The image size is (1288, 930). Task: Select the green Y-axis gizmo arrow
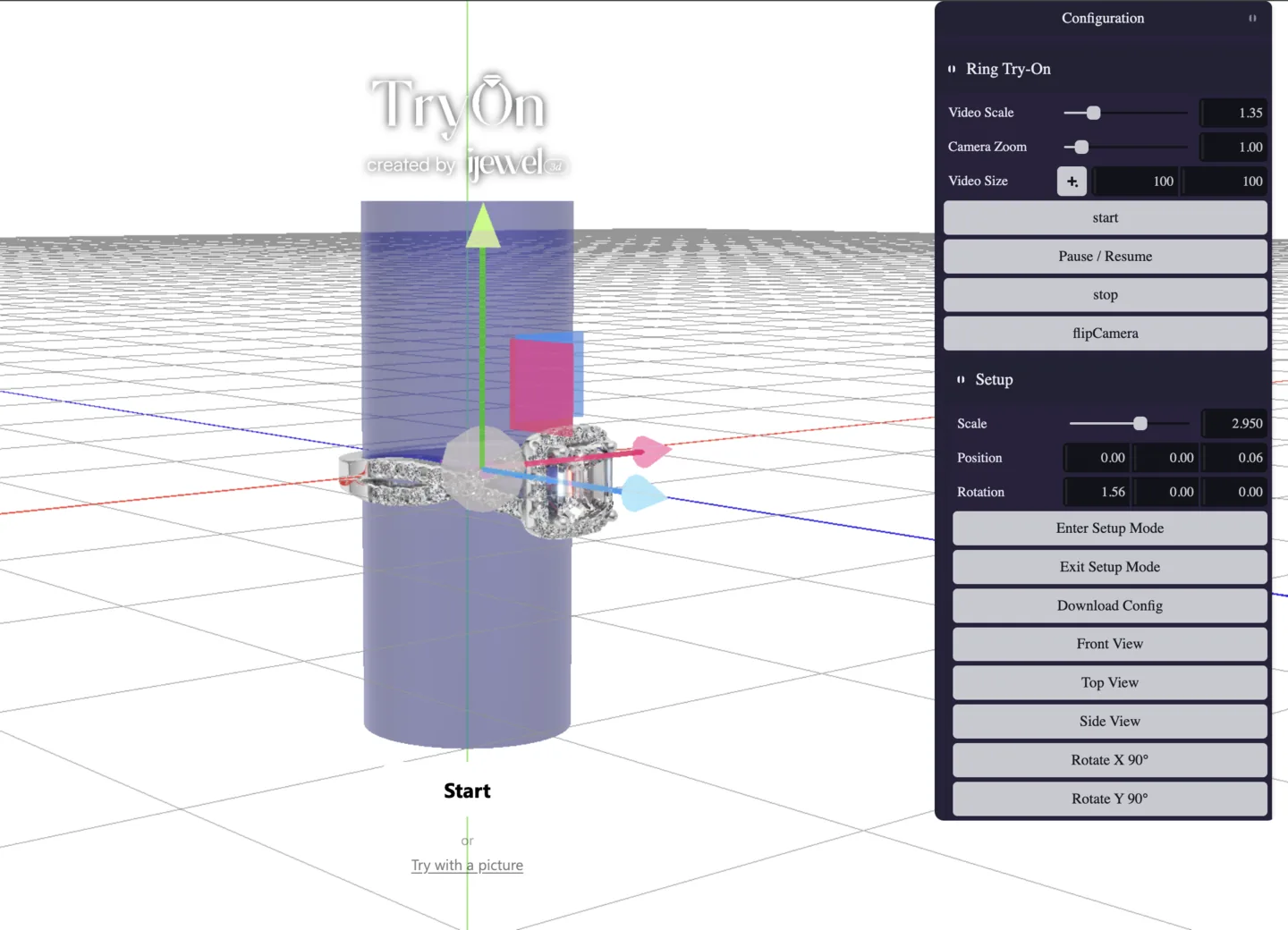point(483,225)
